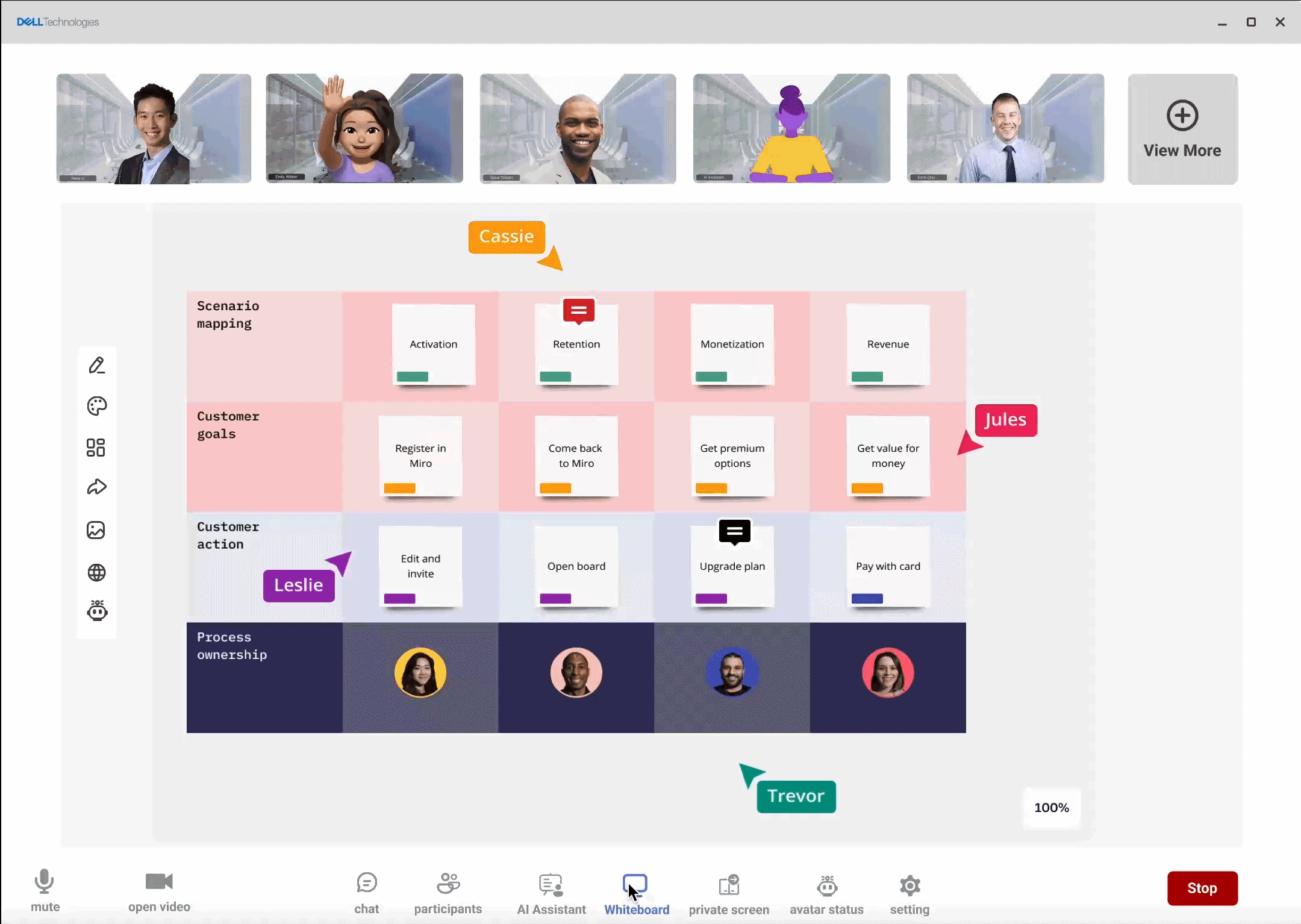1301x924 pixels.
Task: Select the purple AI avatar thumbnail
Action: (x=791, y=128)
